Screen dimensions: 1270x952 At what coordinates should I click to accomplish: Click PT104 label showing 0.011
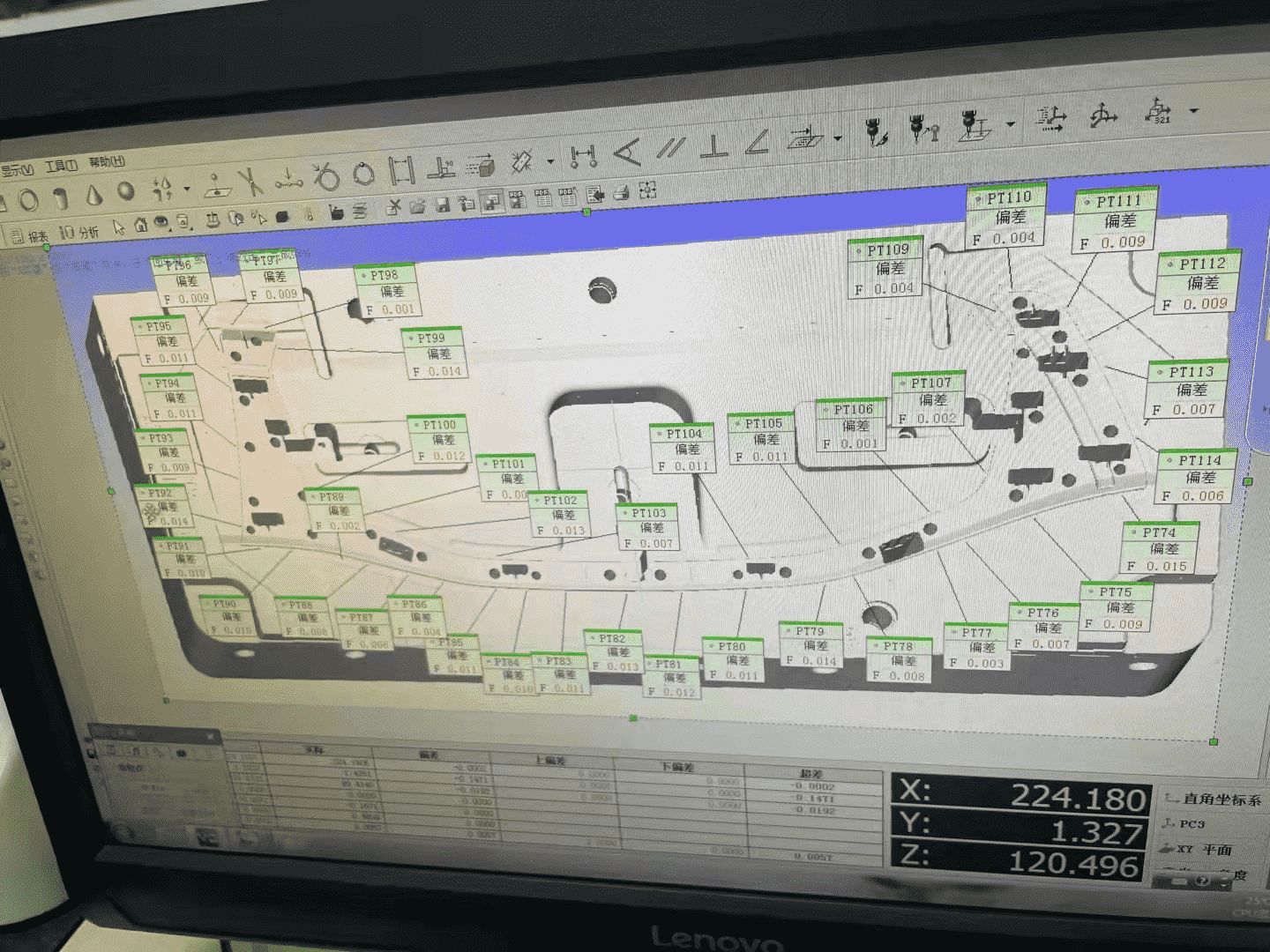click(683, 450)
